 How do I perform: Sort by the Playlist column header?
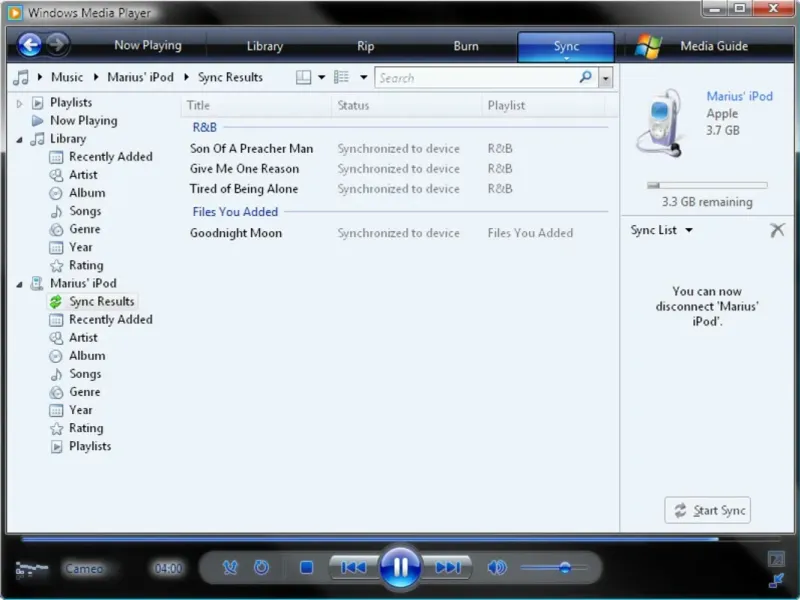(543, 106)
